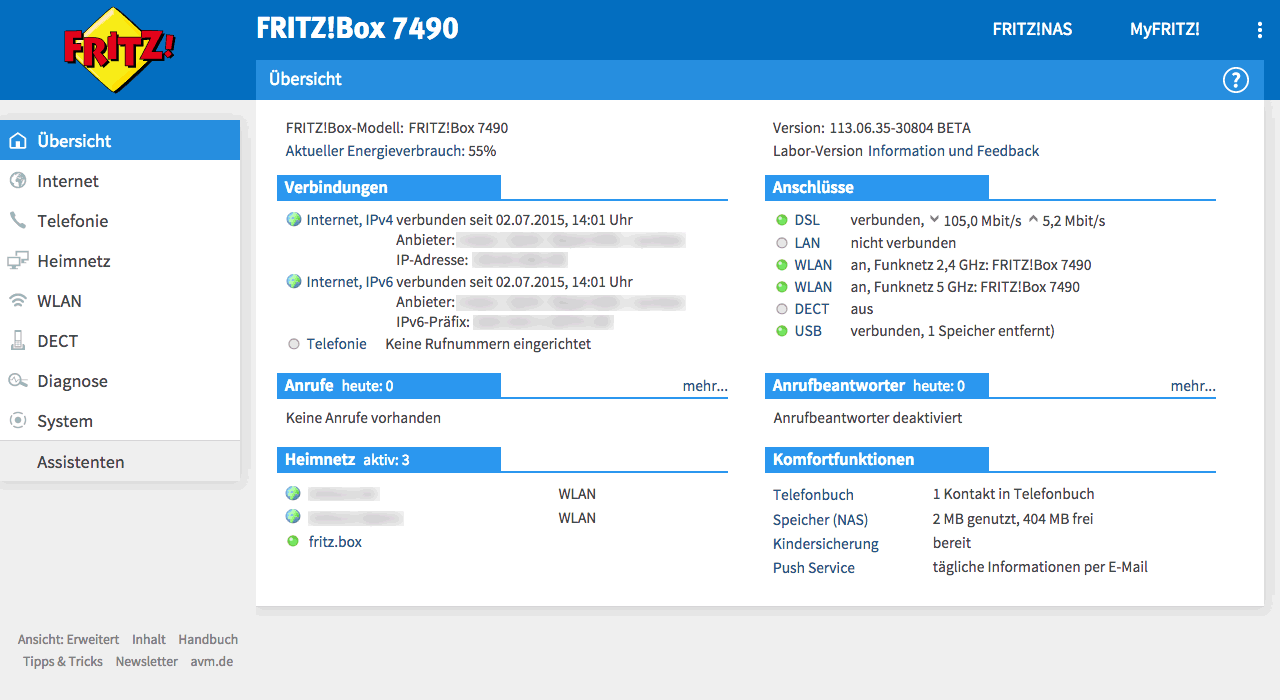
Task: Open the System menu item
Action: point(120,421)
